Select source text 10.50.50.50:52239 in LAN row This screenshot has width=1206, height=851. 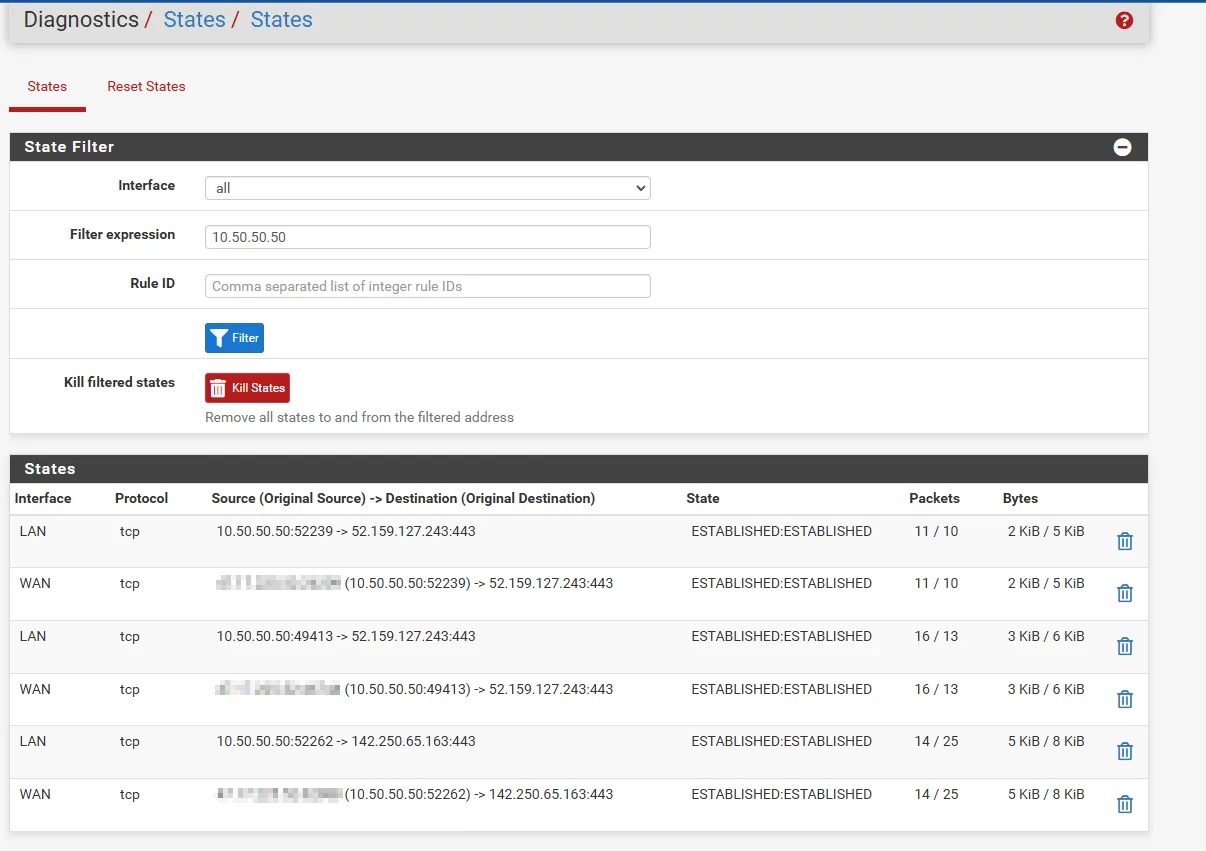pos(275,531)
